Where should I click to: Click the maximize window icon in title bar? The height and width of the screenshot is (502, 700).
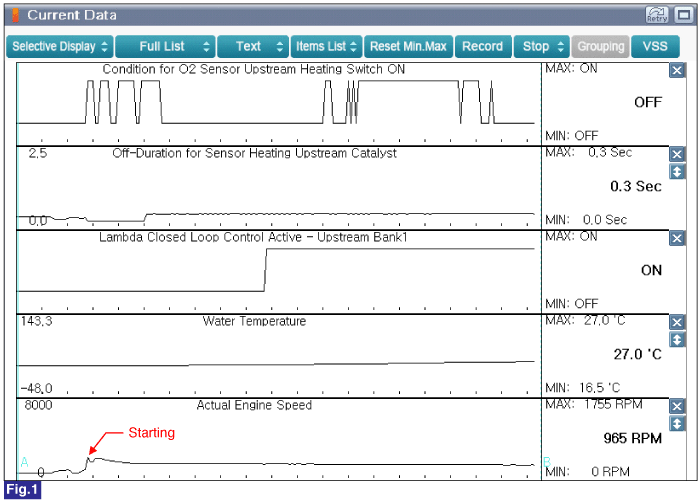point(683,15)
